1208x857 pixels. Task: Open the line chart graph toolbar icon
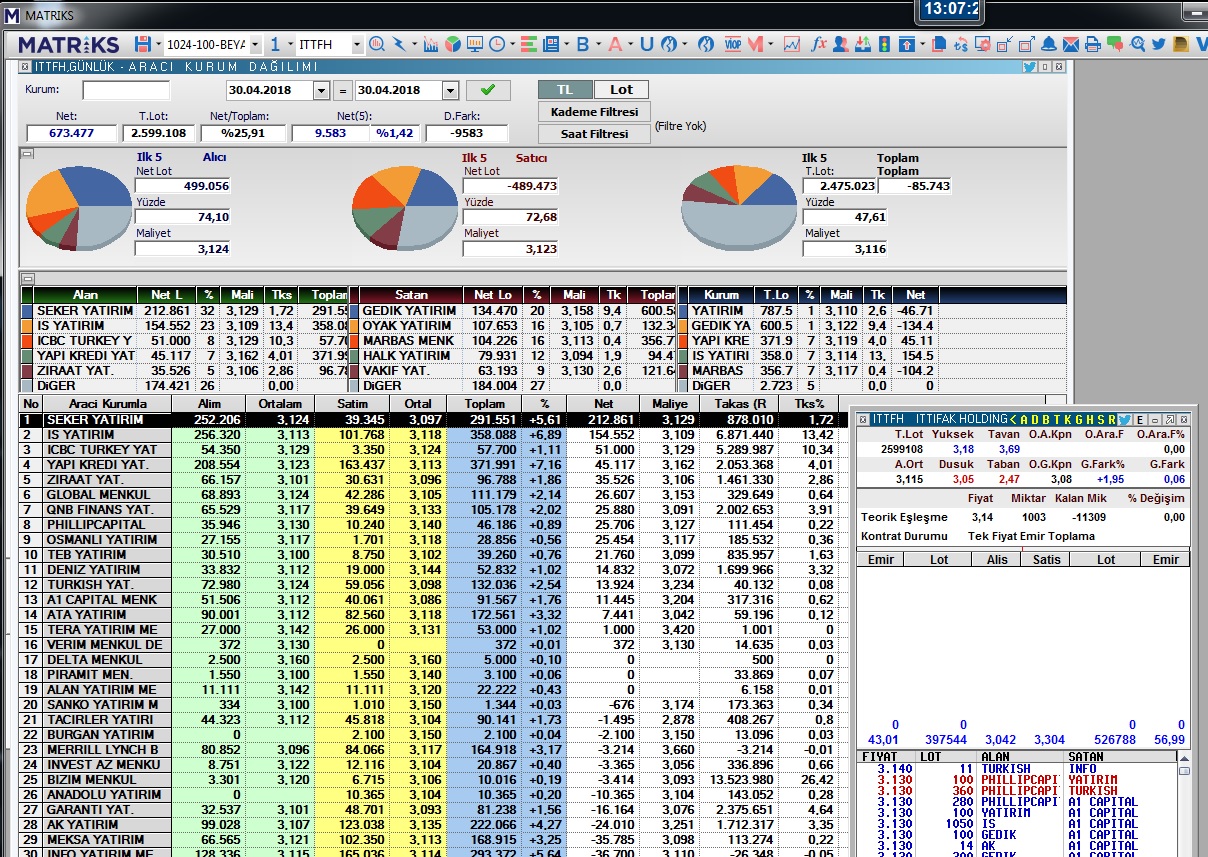tap(791, 45)
